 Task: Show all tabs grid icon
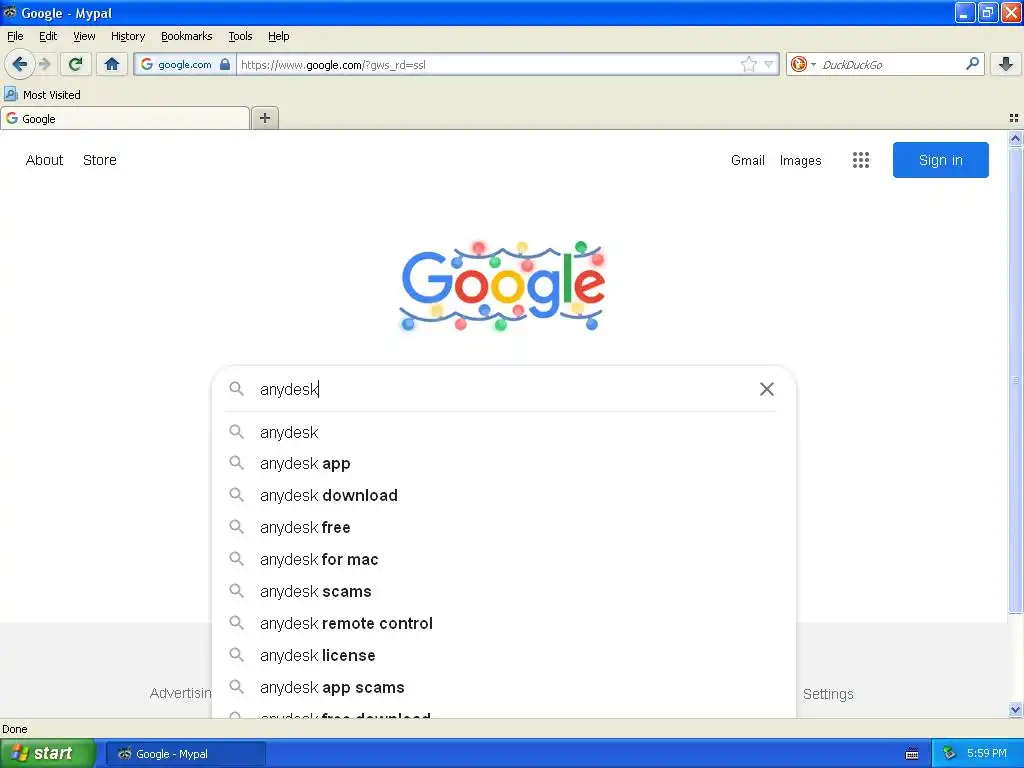click(x=1014, y=118)
